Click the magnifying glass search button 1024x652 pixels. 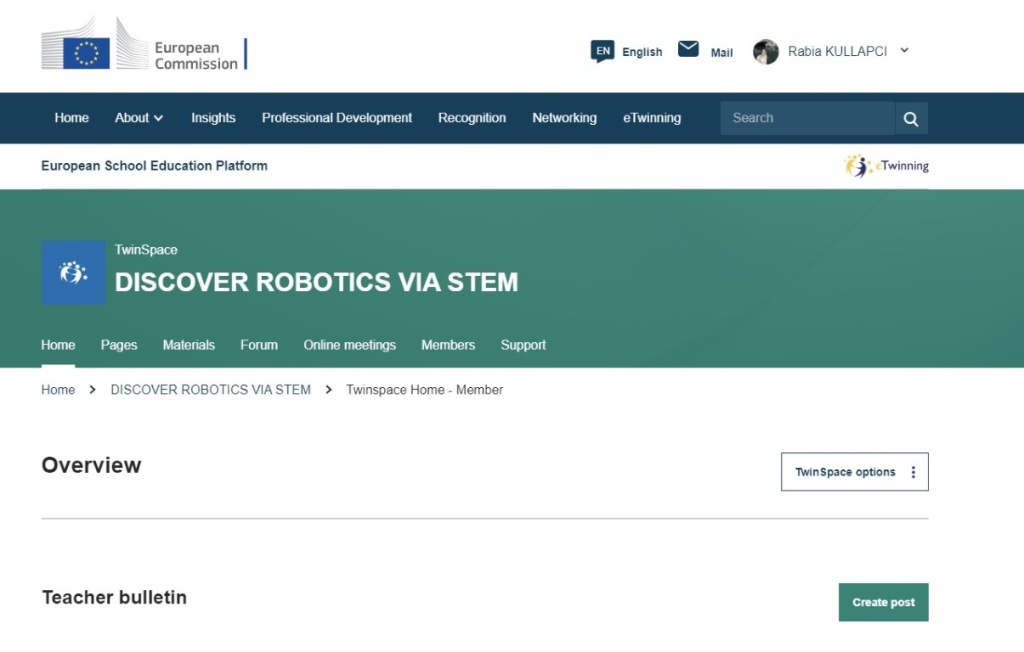pos(911,118)
